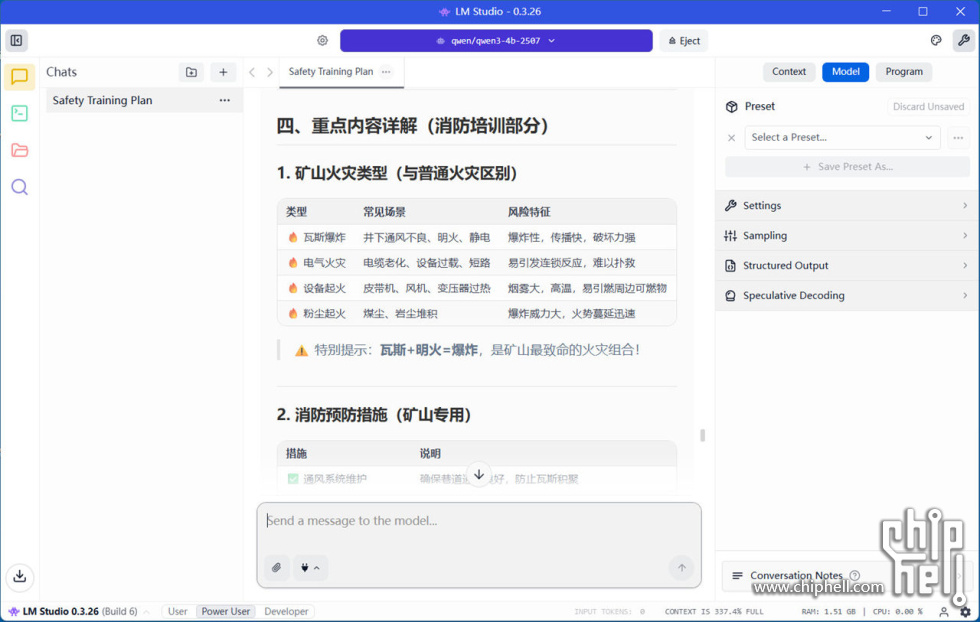The width and height of the screenshot is (980, 622).
Task: Attach a file with paperclip icon
Action: 276,568
